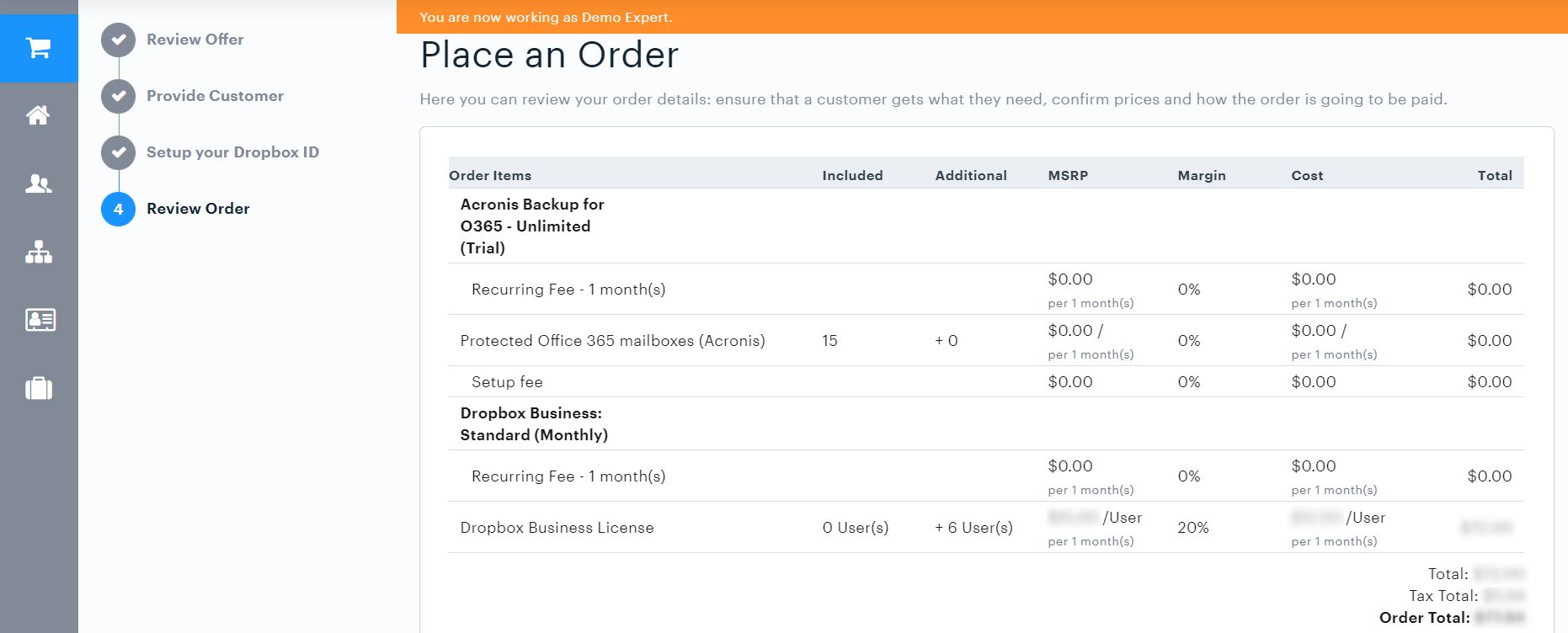The image size is (1568, 633).
Task: Return to the Provide Customer step
Action: 216,96
